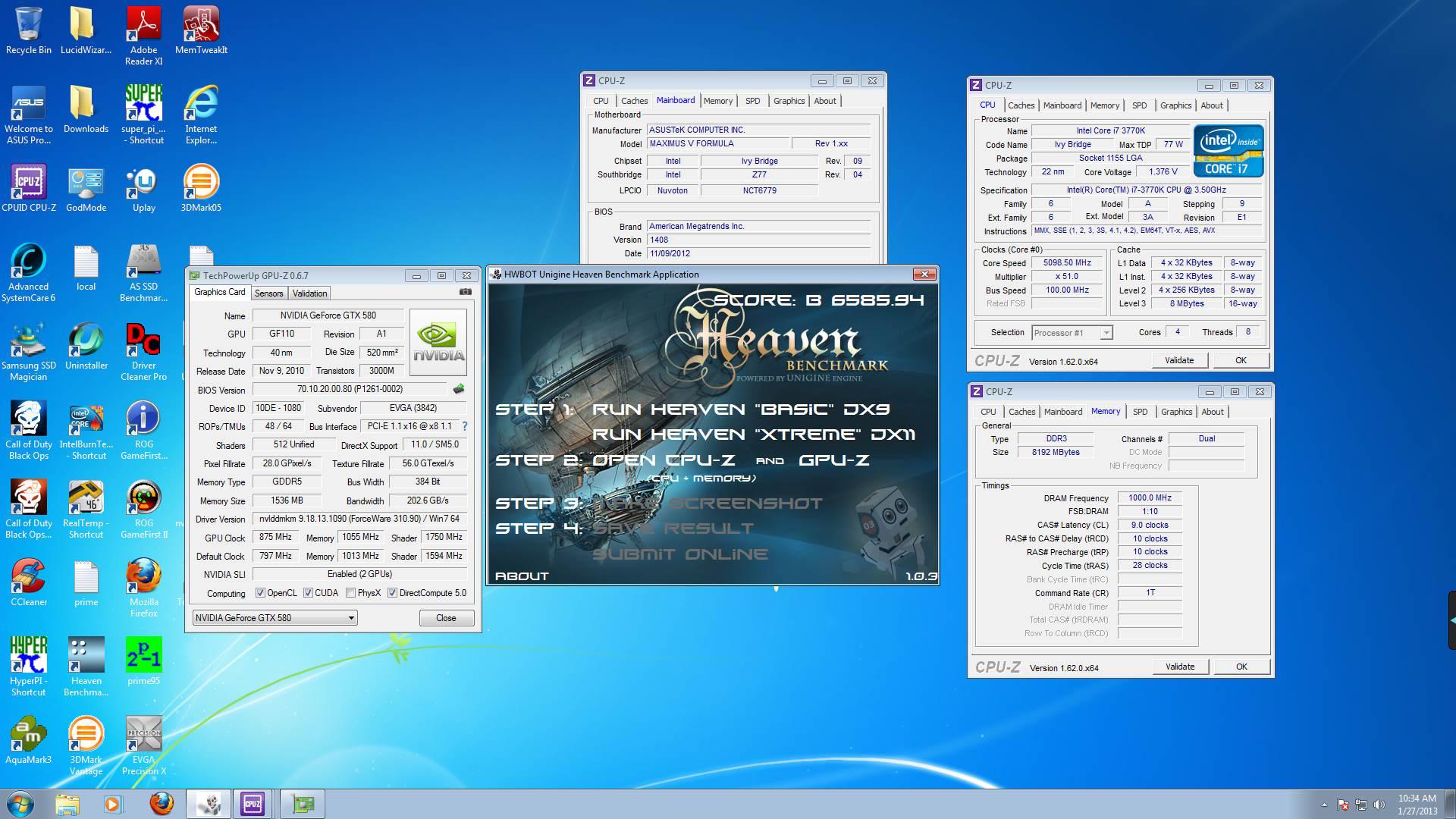The width and height of the screenshot is (1456, 819).
Task: Toggle the CUDA checkbox in GPU-Z
Action: point(309,593)
